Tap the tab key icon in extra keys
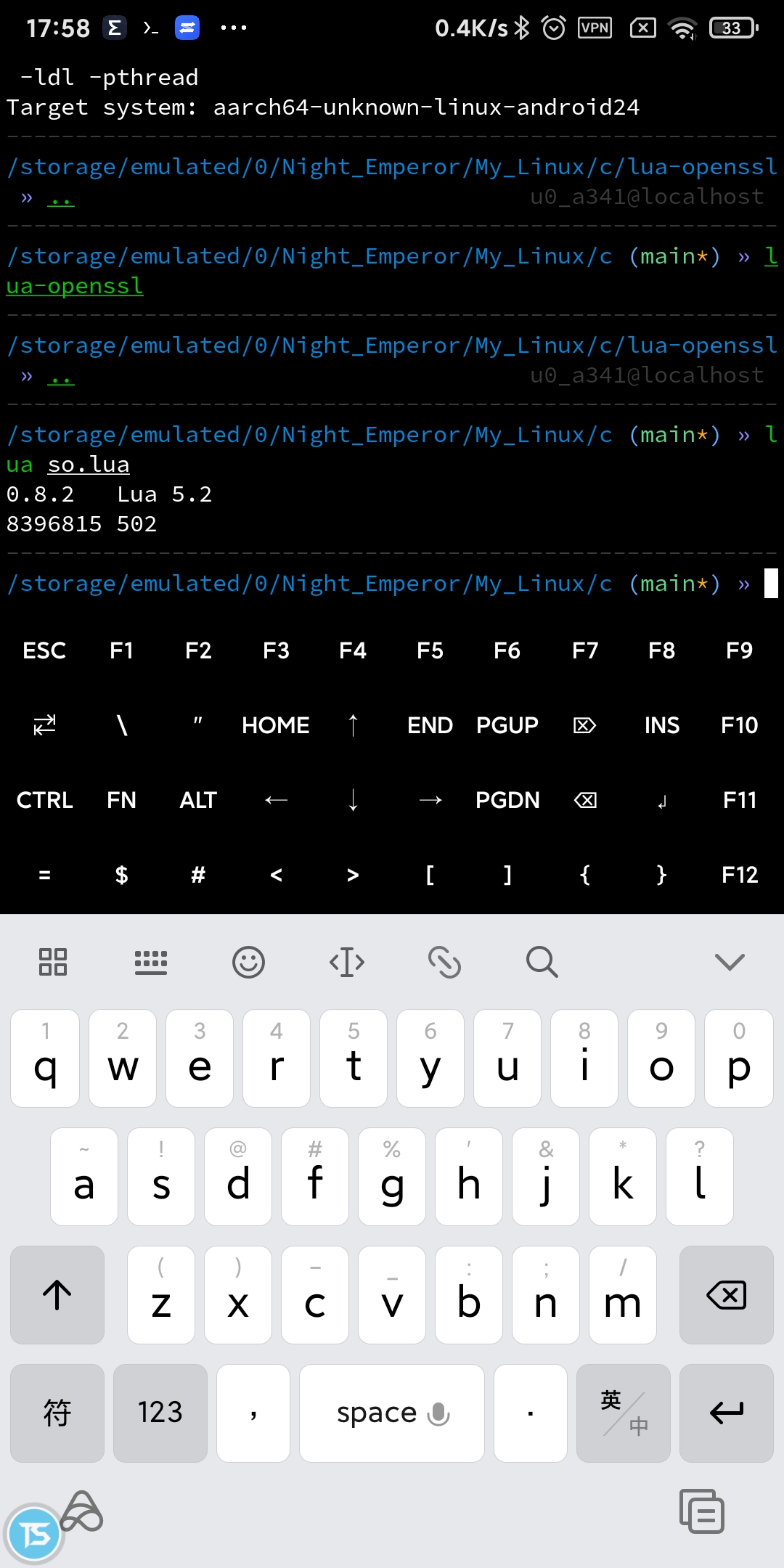This screenshot has height=1568, width=784. [44, 725]
